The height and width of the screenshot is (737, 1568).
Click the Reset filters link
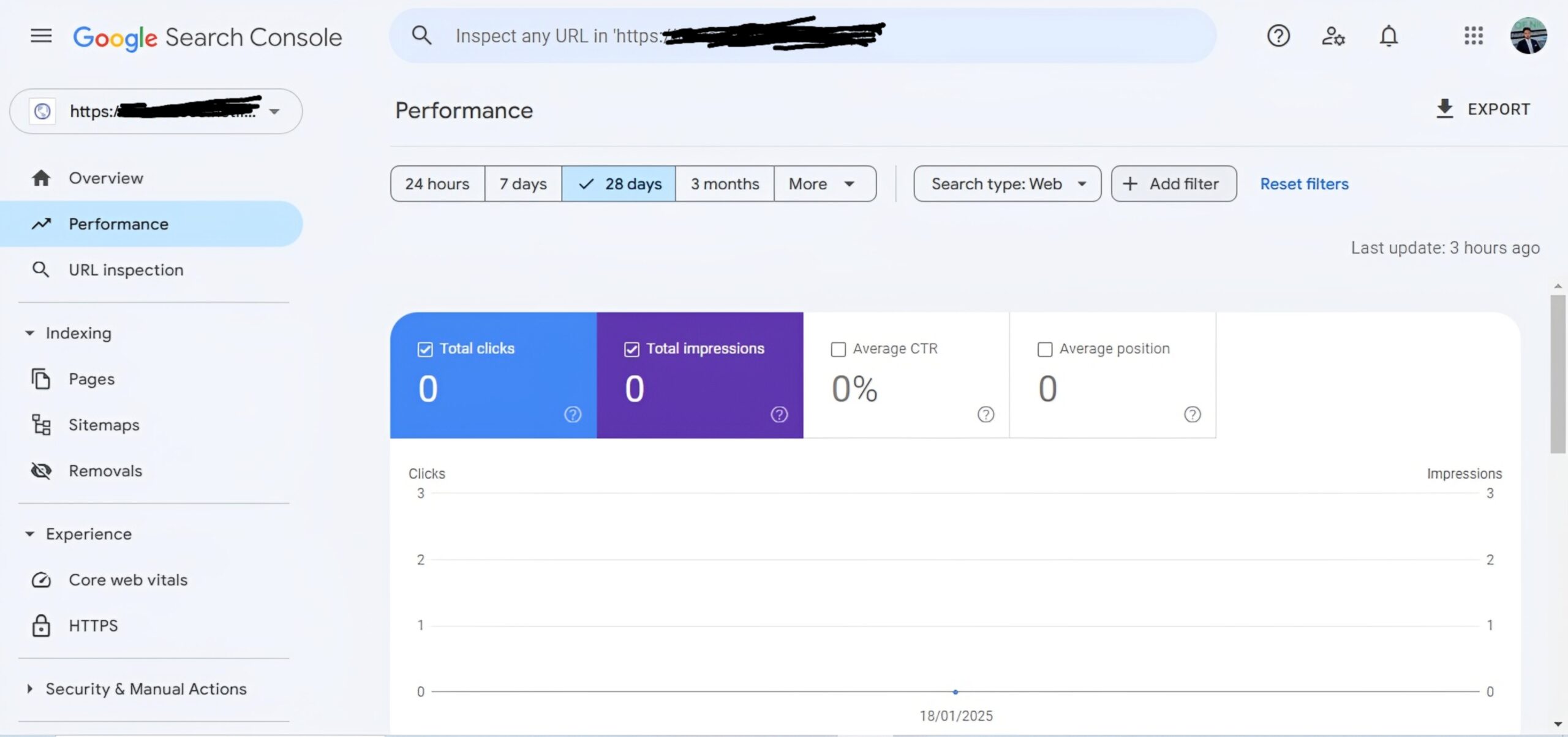point(1304,184)
